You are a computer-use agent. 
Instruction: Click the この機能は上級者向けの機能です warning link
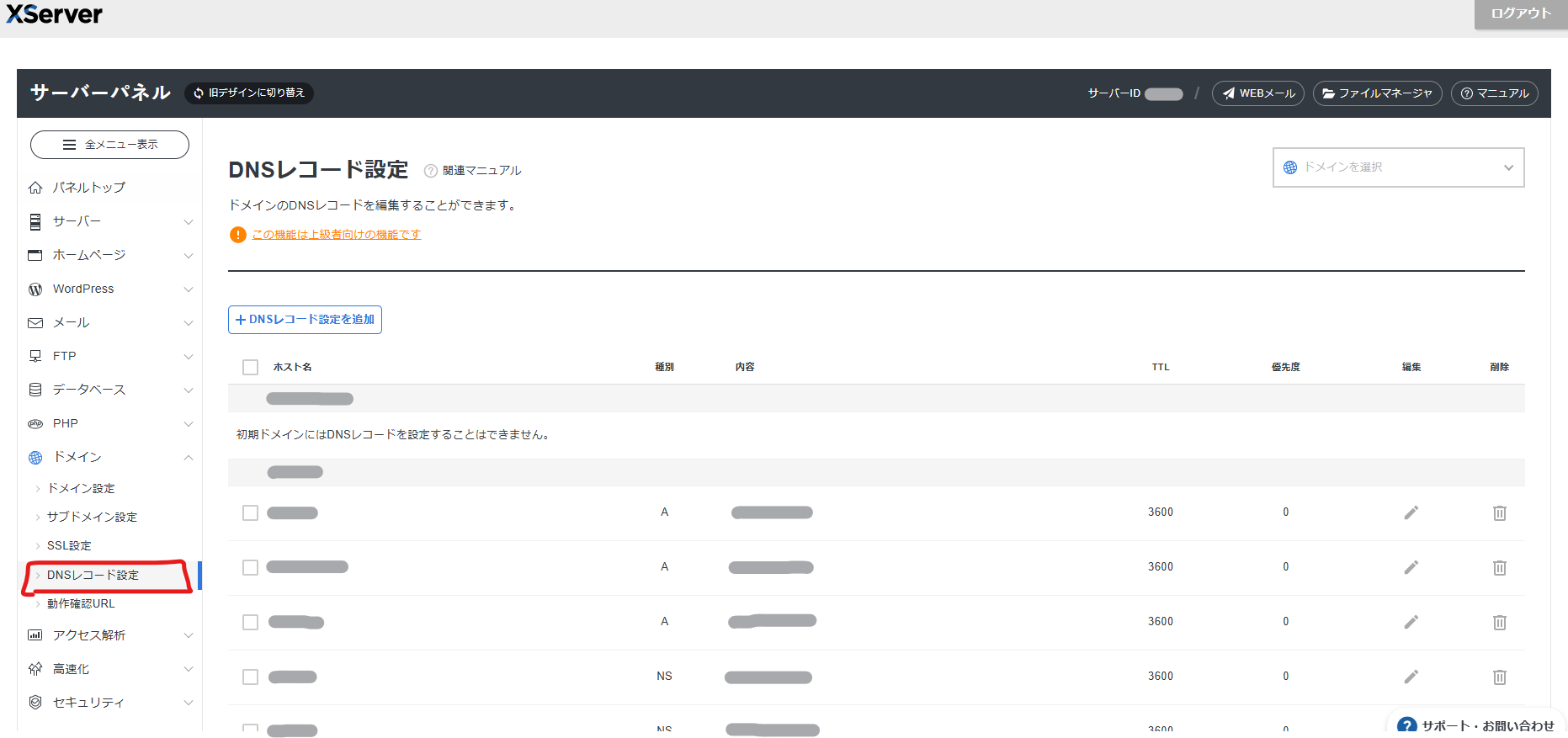click(337, 235)
